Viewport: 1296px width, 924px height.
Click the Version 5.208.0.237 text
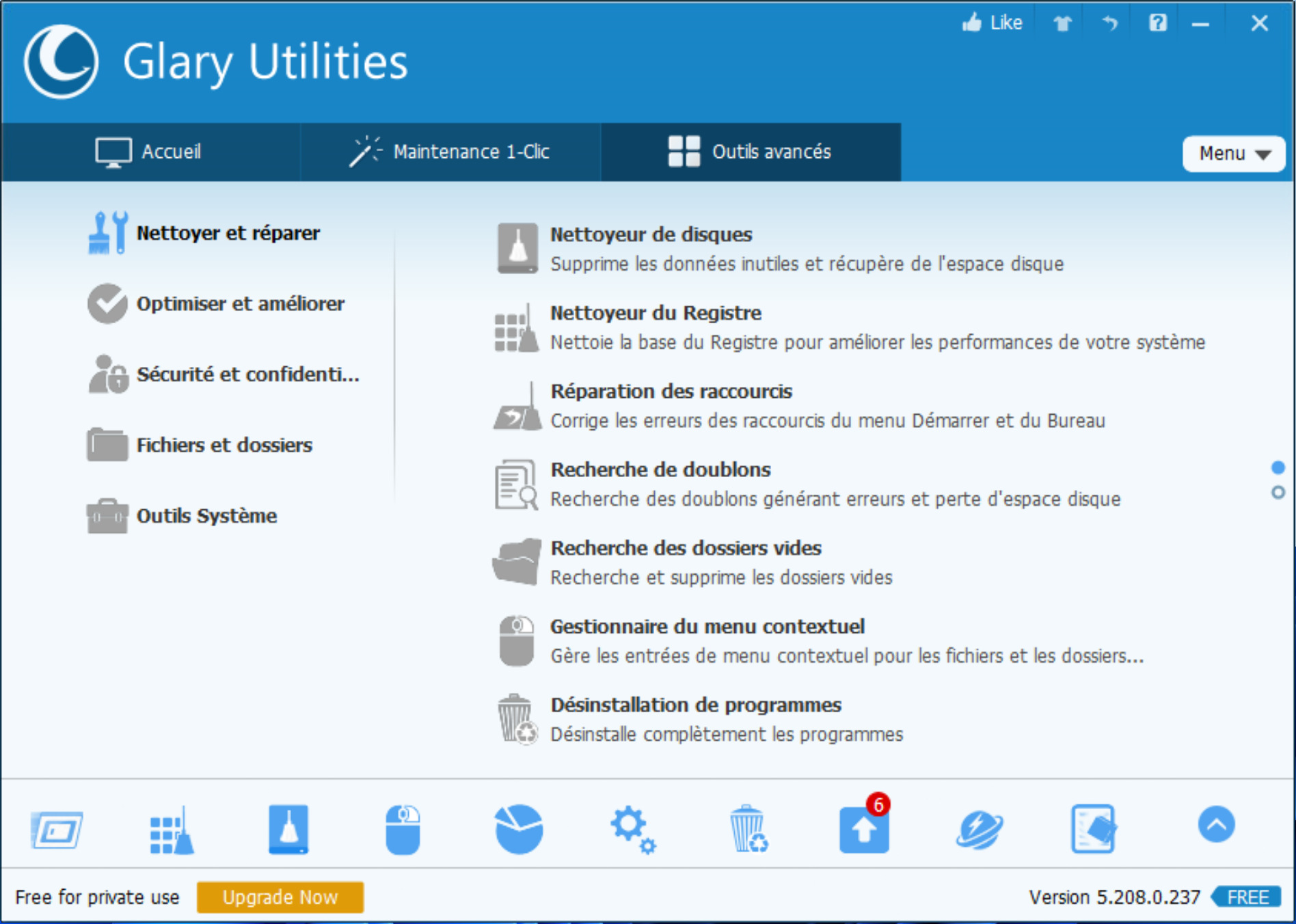1114,897
